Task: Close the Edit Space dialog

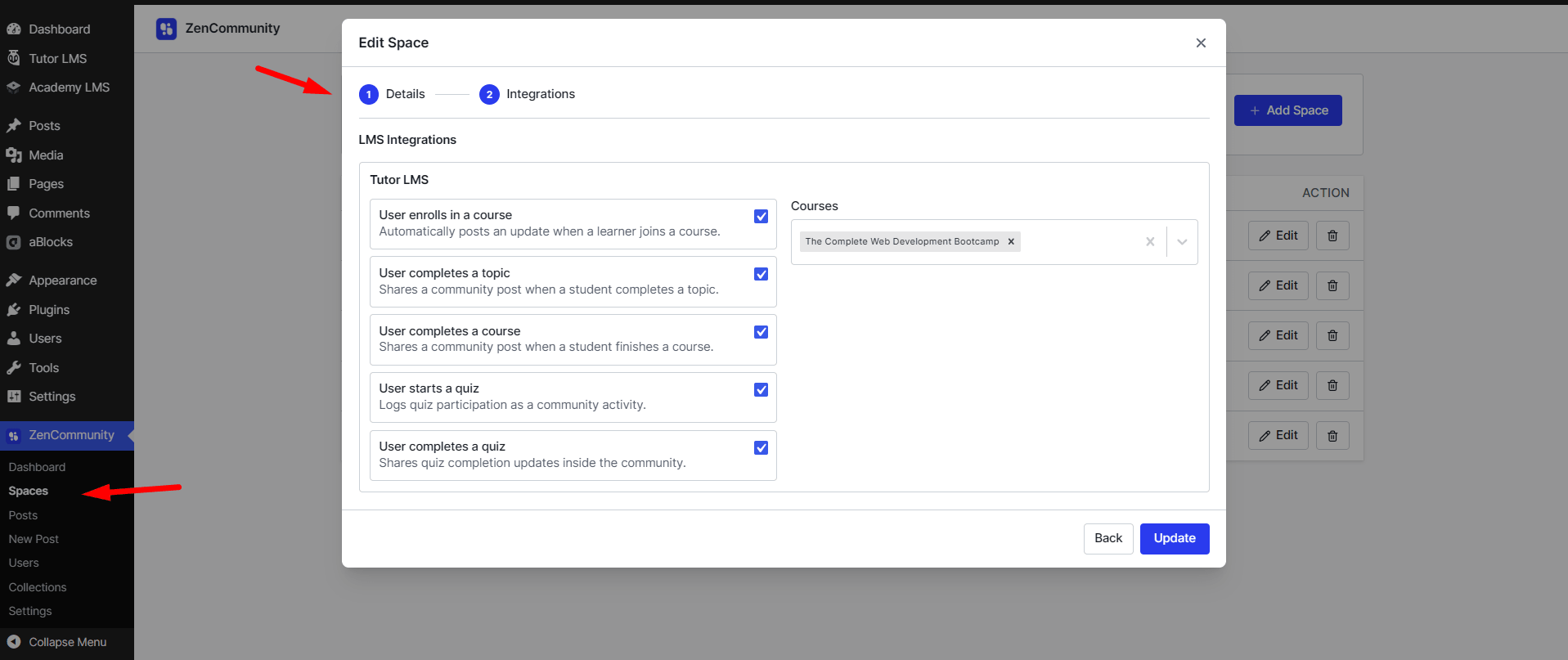Action: pyautogui.click(x=1201, y=43)
